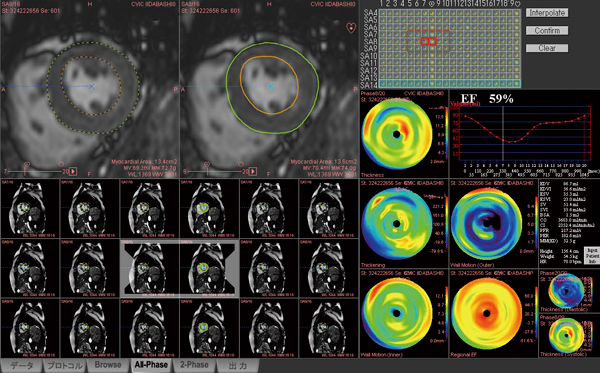Switch to the 2-Phase tab

click(x=194, y=365)
